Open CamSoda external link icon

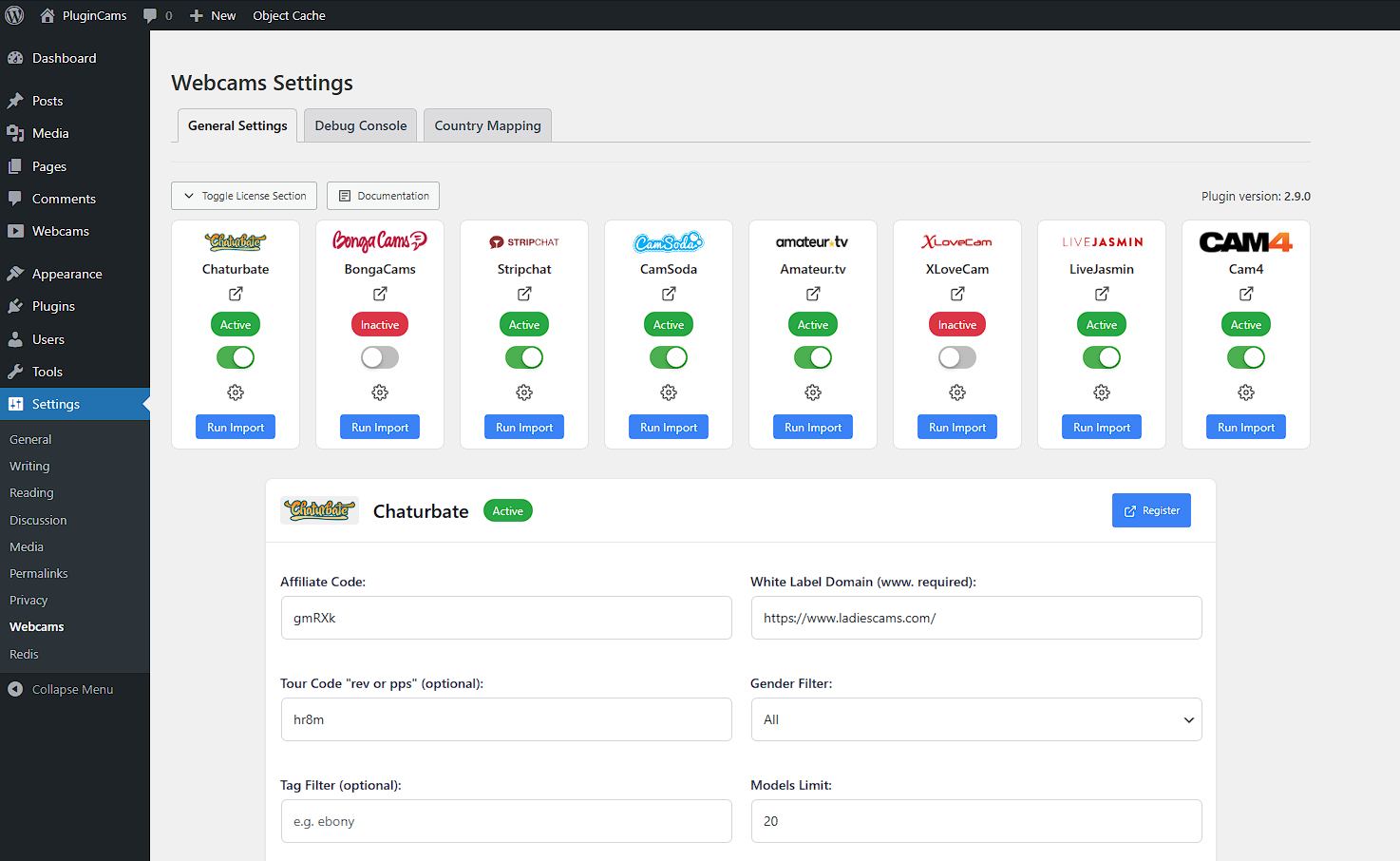coord(669,294)
